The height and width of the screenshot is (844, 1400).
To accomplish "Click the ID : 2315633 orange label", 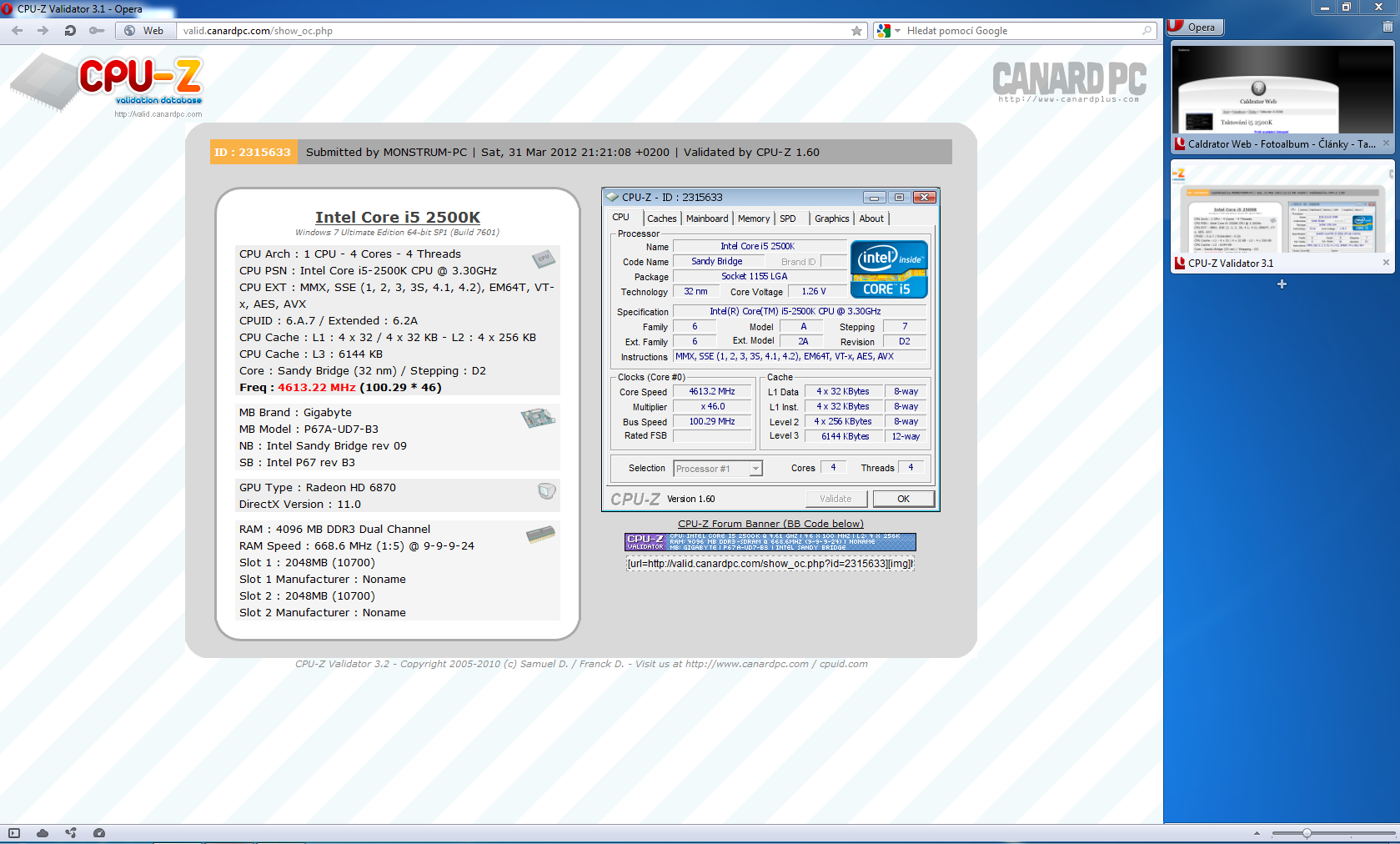I will click(253, 152).
